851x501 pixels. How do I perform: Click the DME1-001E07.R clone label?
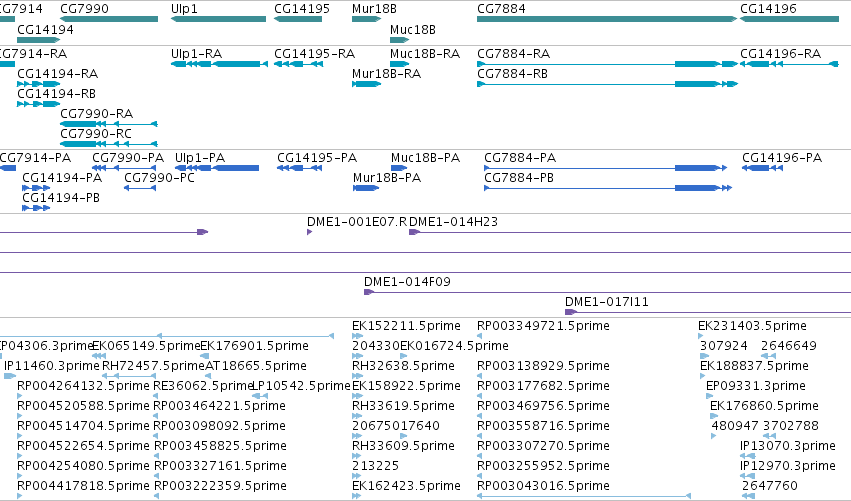pos(357,222)
